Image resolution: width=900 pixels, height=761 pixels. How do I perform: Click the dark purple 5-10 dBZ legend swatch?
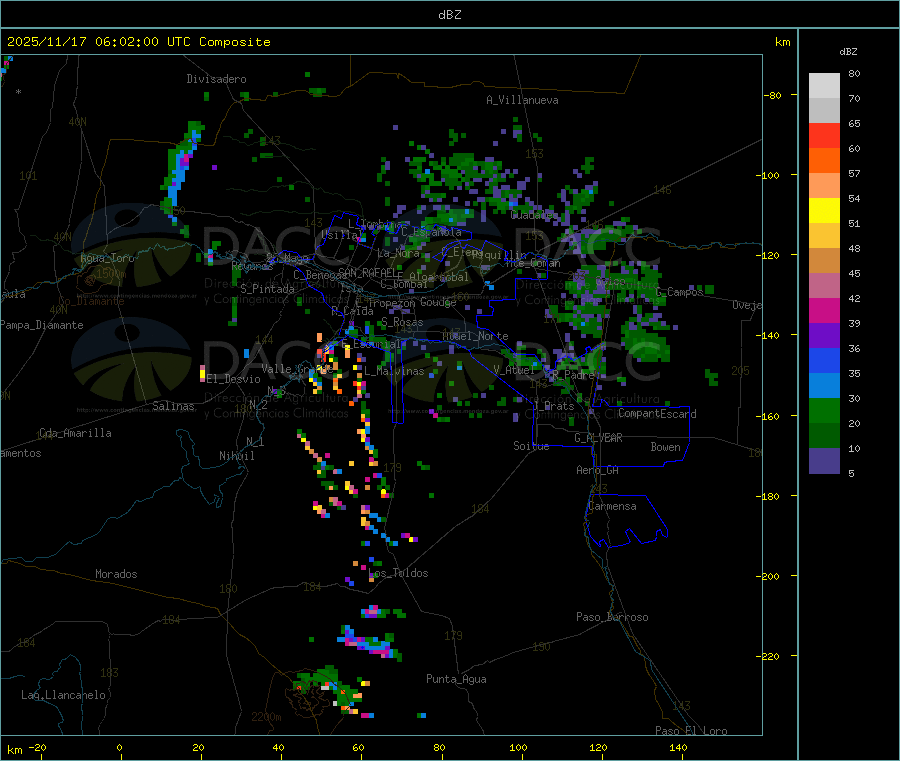tap(824, 461)
